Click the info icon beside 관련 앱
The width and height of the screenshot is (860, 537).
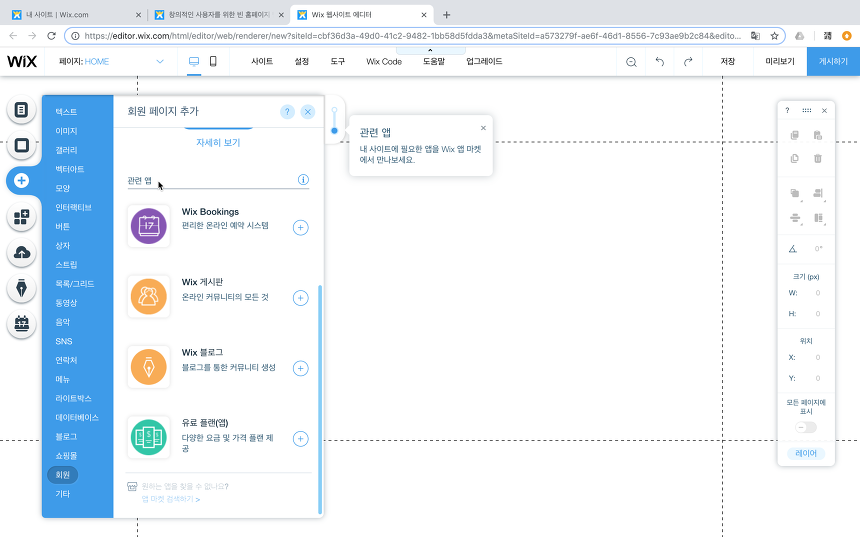[x=303, y=180]
